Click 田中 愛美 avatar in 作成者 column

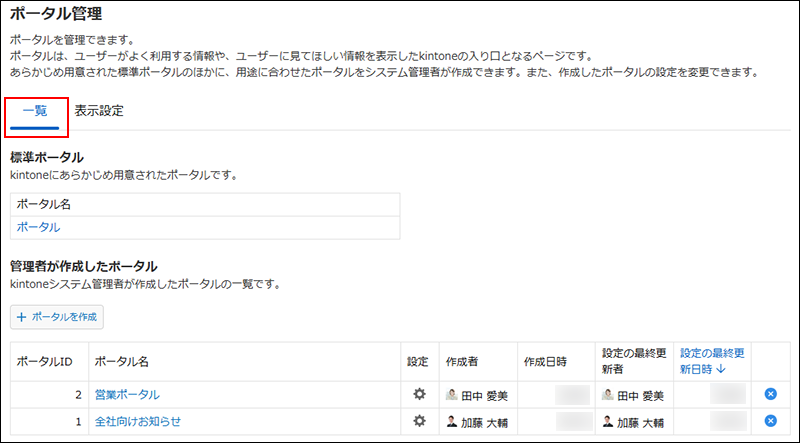point(451,394)
